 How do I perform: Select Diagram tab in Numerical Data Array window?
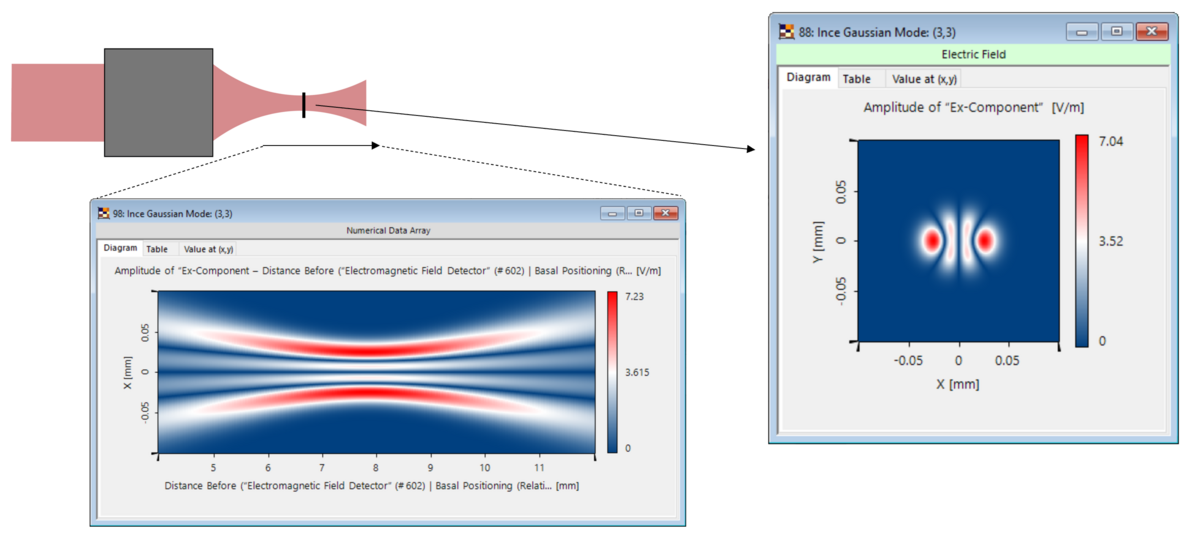[x=119, y=248]
